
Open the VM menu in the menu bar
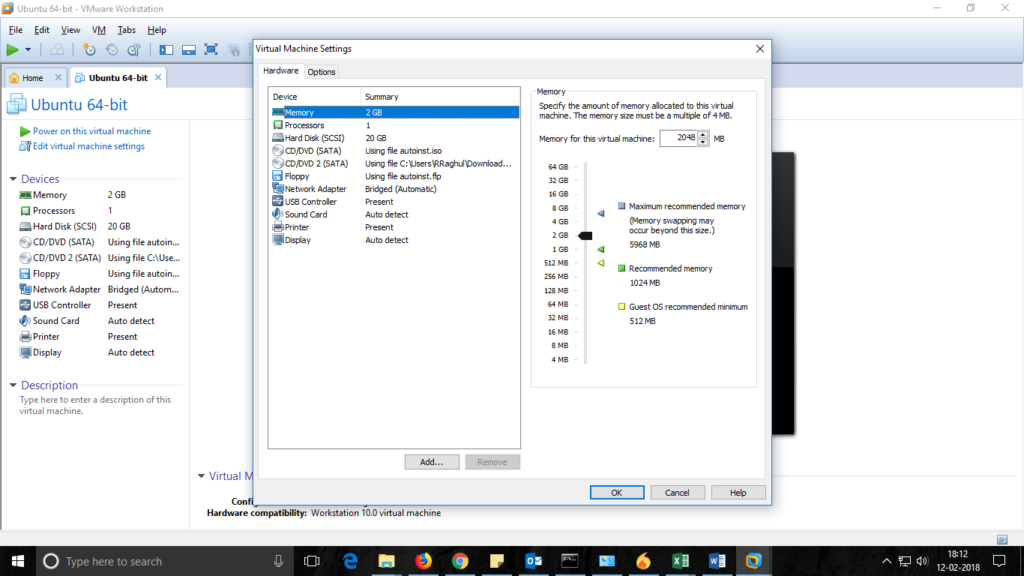tap(99, 30)
